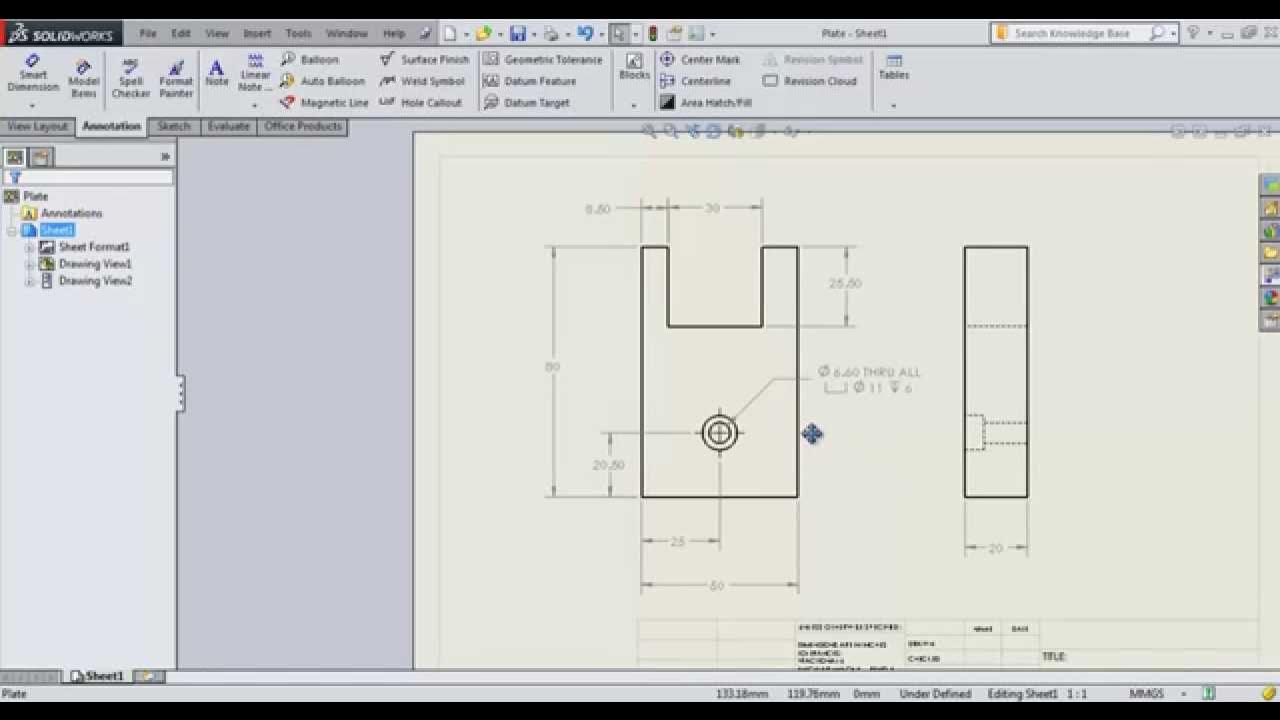Click the Rebuild traffic light icon
The image size is (1280, 720).
click(653, 33)
